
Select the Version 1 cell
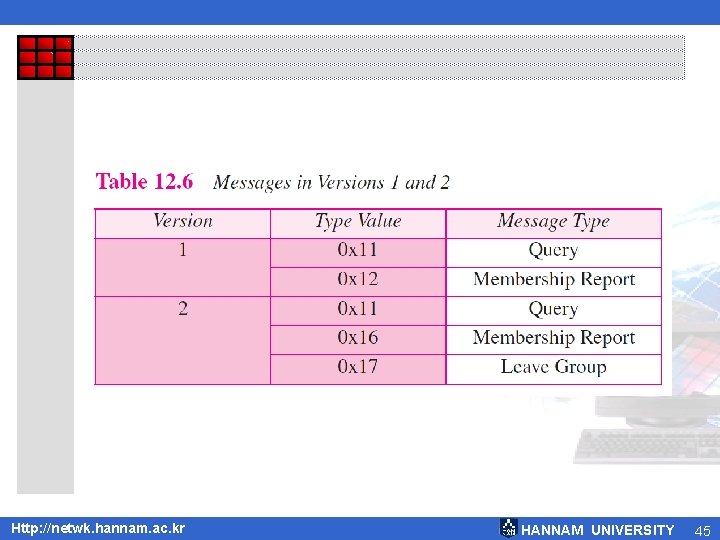click(183, 267)
